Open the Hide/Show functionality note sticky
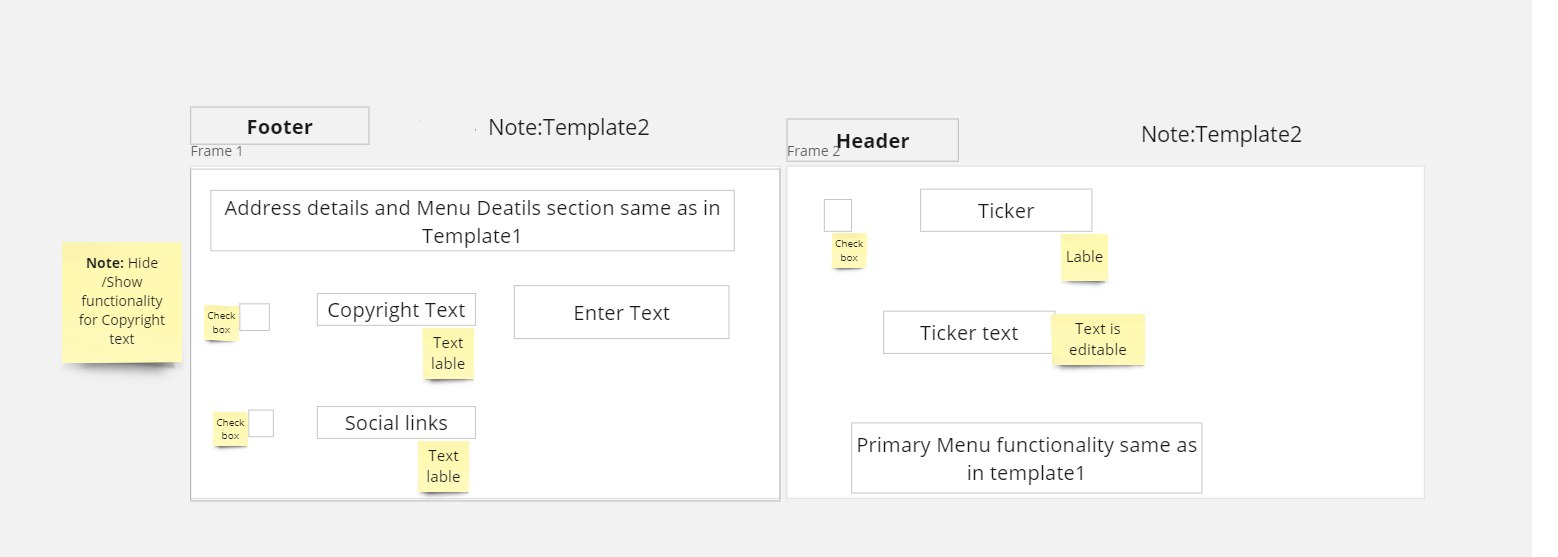The width and height of the screenshot is (1558, 557). pyautogui.click(x=122, y=302)
